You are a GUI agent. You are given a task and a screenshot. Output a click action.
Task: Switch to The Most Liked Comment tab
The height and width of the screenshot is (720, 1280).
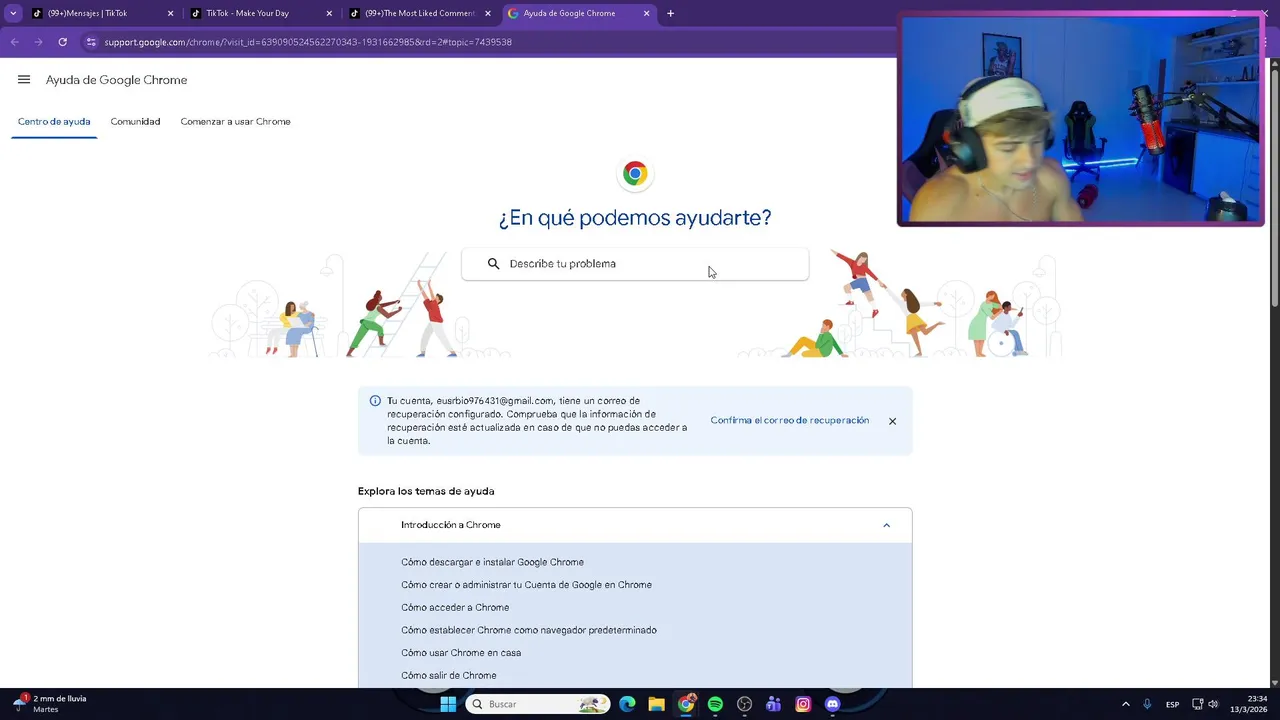coord(419,13)
